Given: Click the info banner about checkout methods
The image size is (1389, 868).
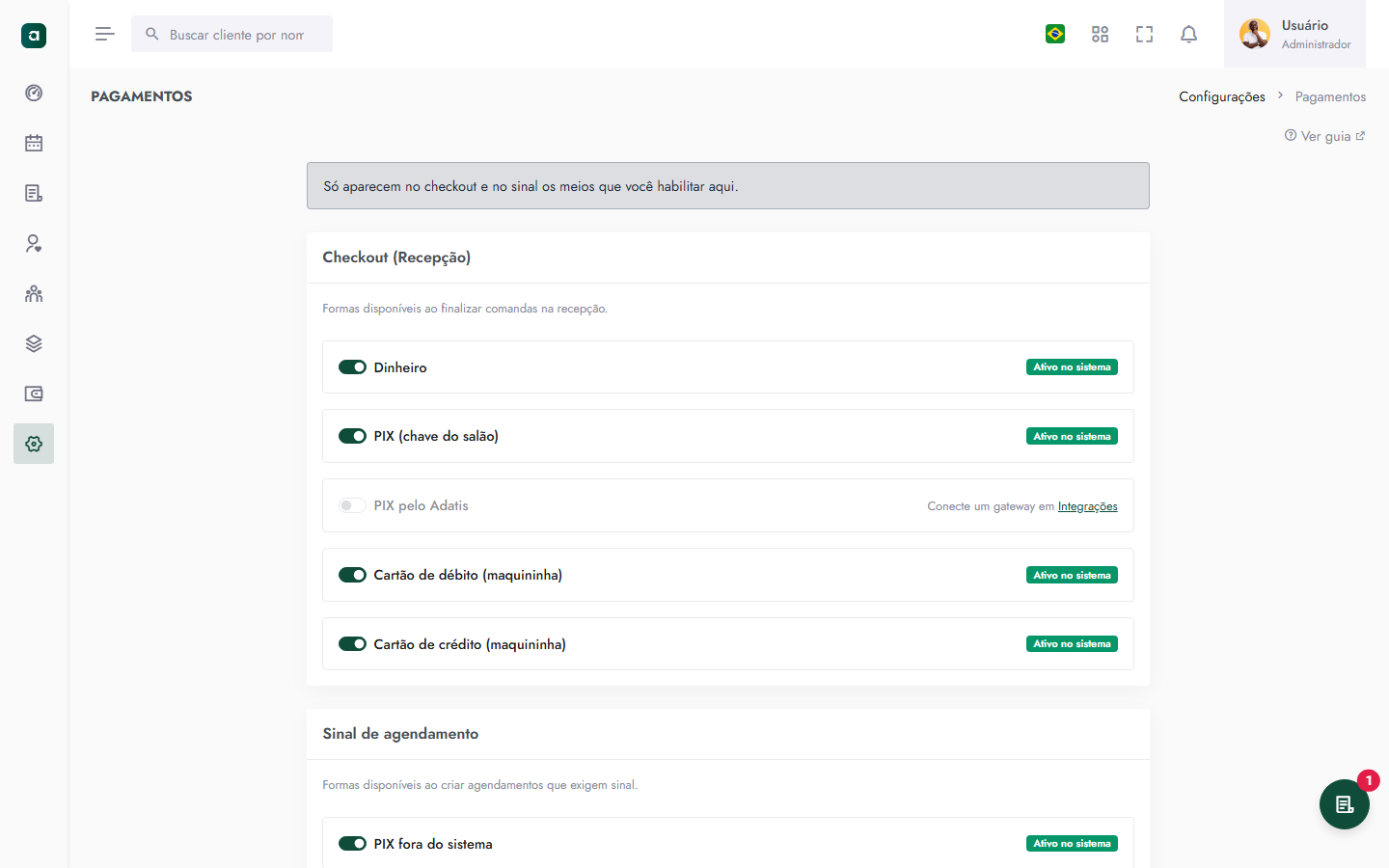Looking at the screenshot, I should pyautogui.click(x=728, y=186).
